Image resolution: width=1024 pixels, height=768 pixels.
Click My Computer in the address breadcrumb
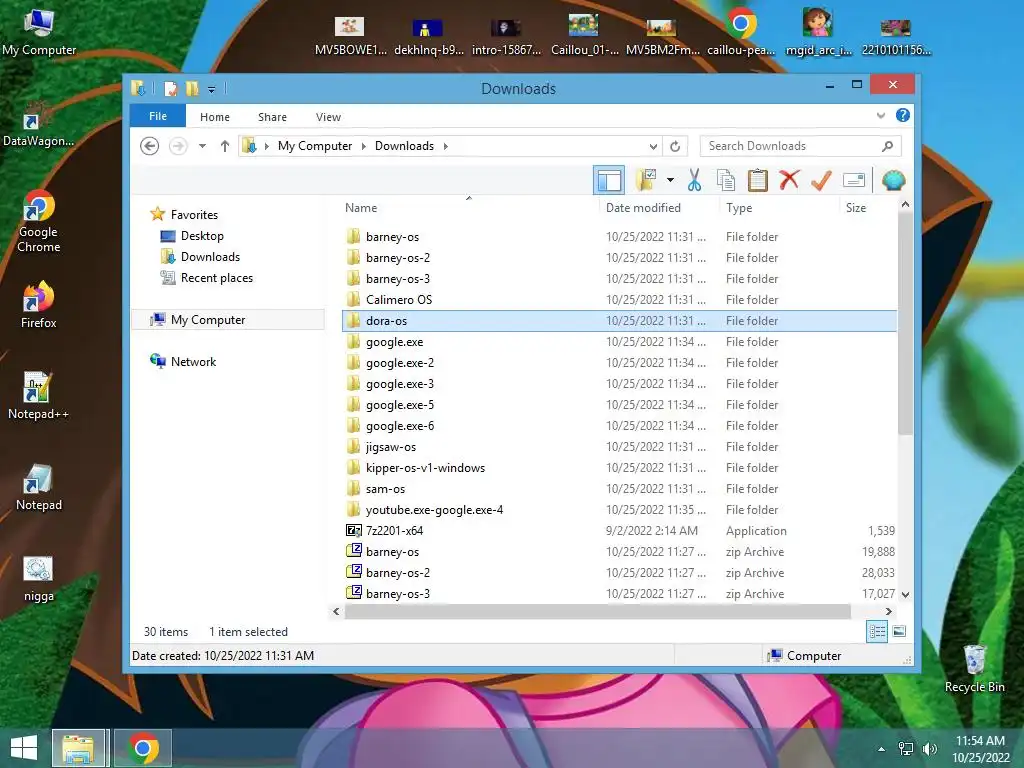[315, 146]
